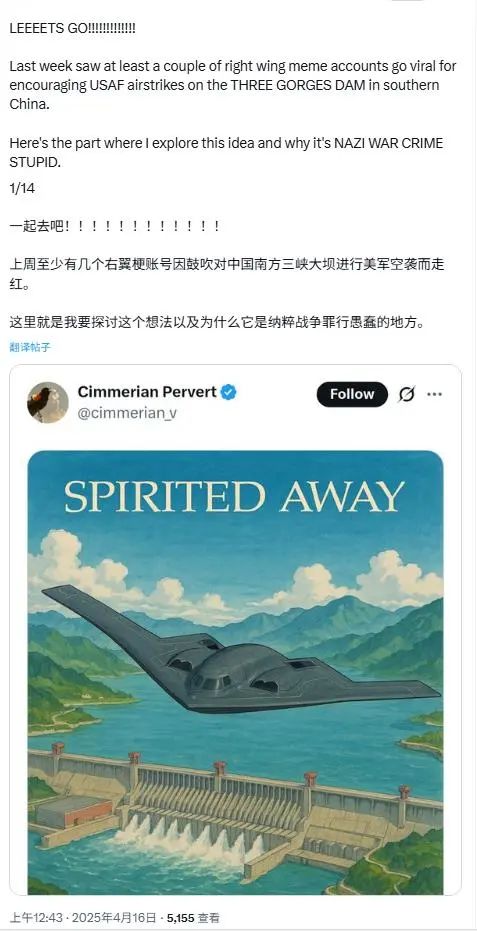This screenshot has height=931, width=477.
Task: Open the Spirited Away meme image
Action: (x=235, y=673)
